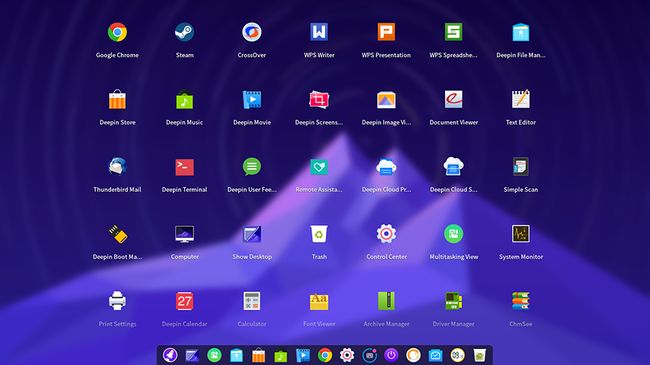Launch Deepin Cloud Scan
650x365 pixels.
click(x=453, y=167)
